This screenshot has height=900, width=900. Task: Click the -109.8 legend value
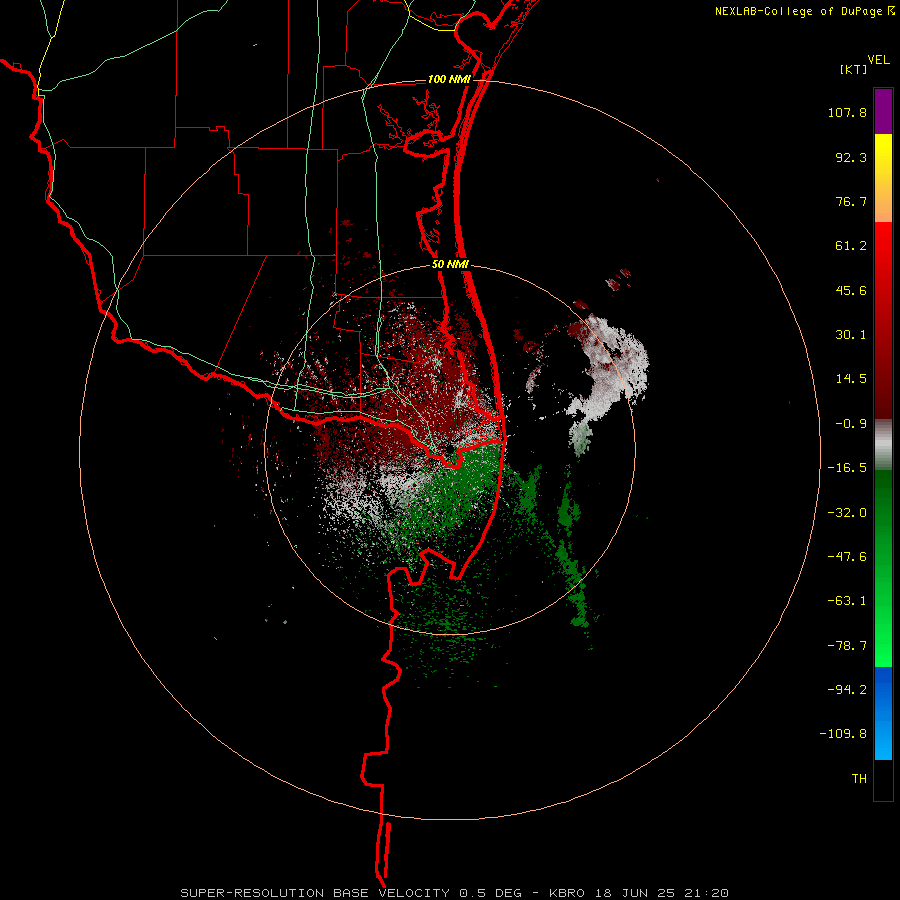(843, 734)
